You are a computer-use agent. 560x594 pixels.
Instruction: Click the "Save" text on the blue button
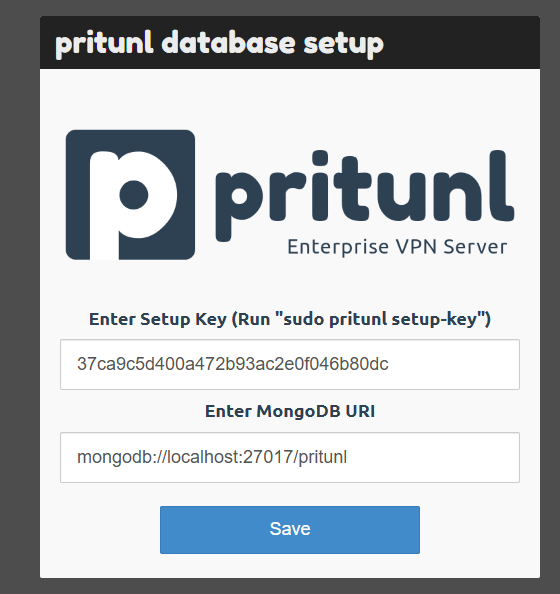pyautogui.click(x=290, y=529)
